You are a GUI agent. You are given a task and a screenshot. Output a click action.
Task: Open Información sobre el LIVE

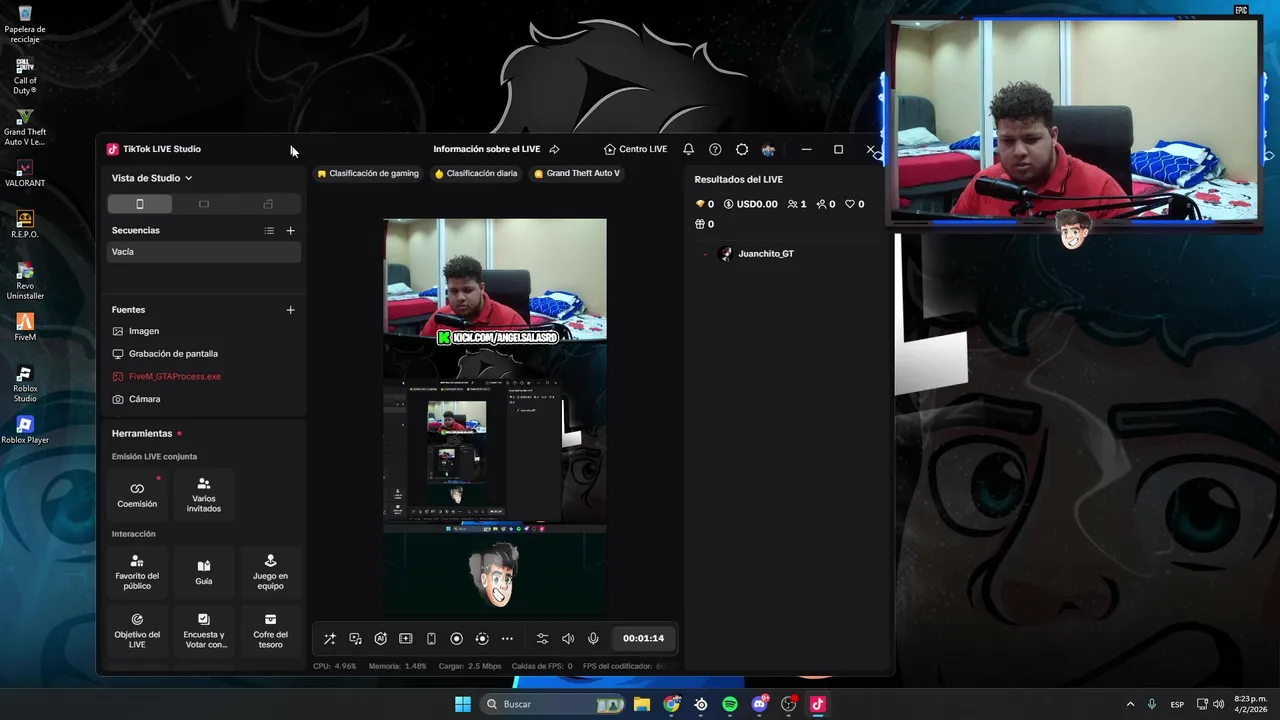[x=487, y=149]
